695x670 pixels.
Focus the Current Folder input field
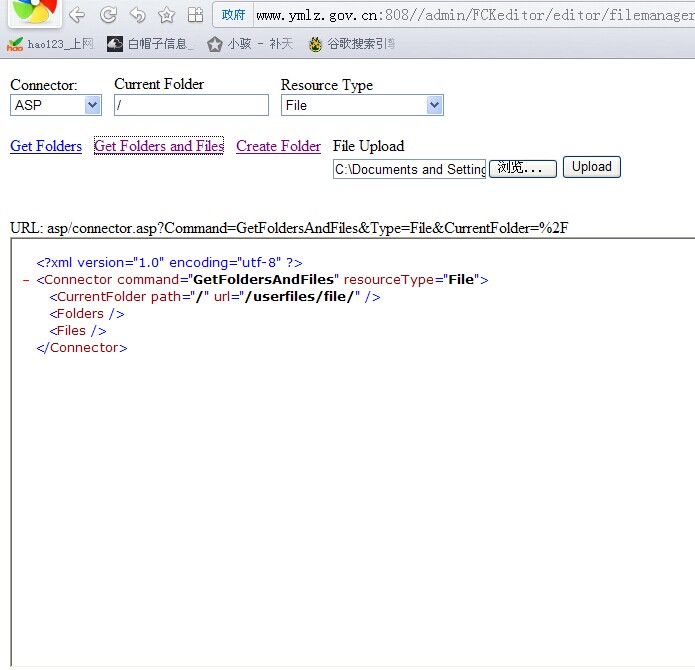tap(191, 105)
